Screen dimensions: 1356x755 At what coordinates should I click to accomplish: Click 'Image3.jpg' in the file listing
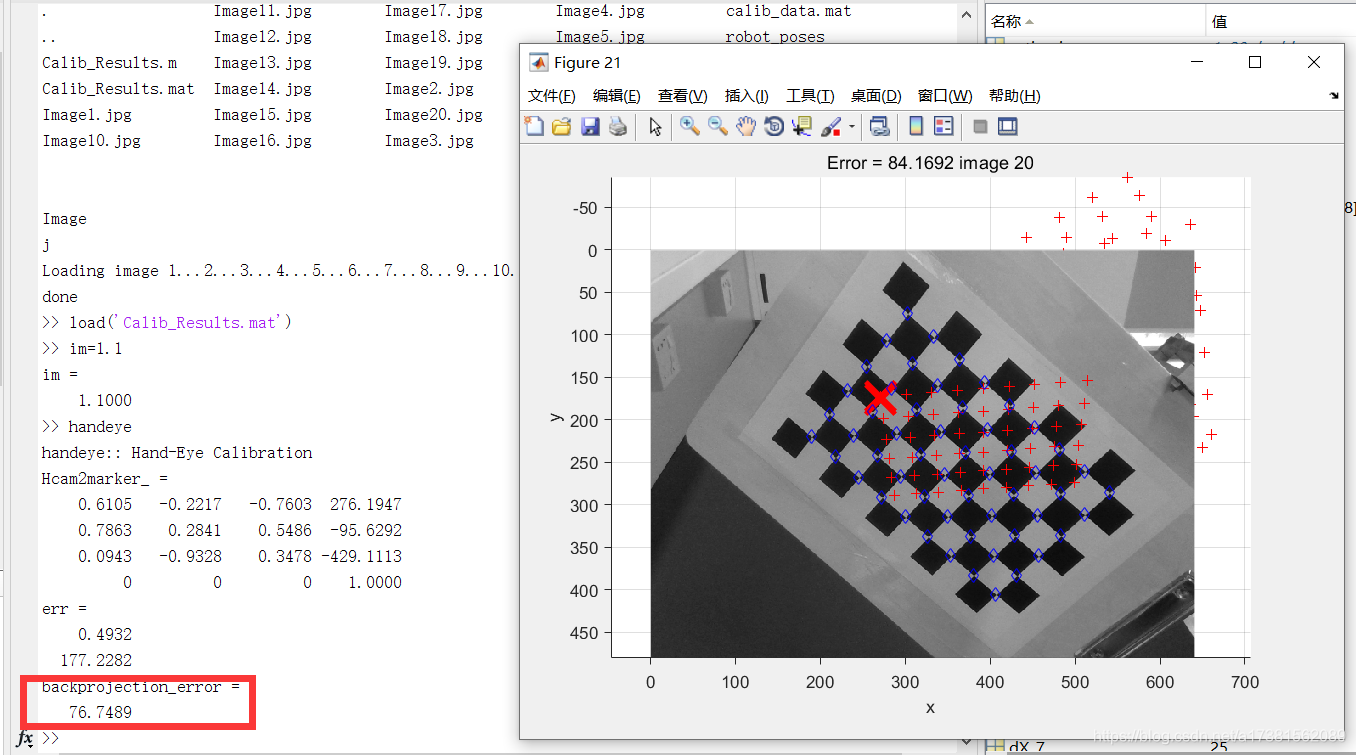click(429, 141)
